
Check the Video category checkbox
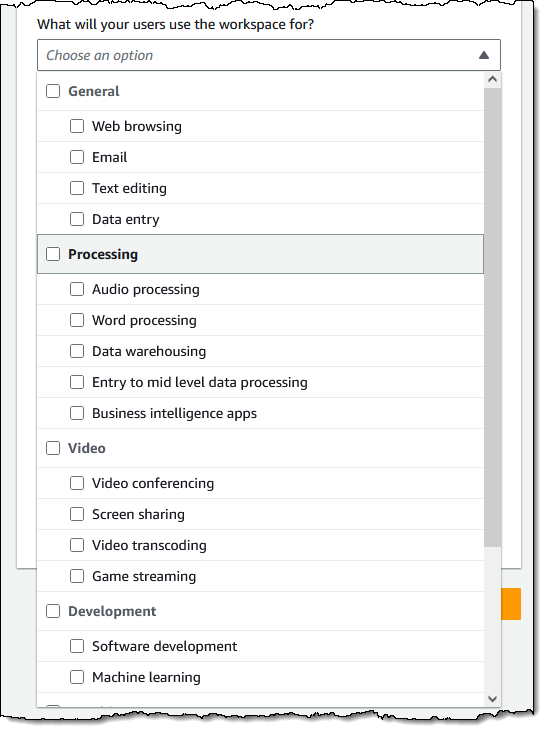[53, 448]
